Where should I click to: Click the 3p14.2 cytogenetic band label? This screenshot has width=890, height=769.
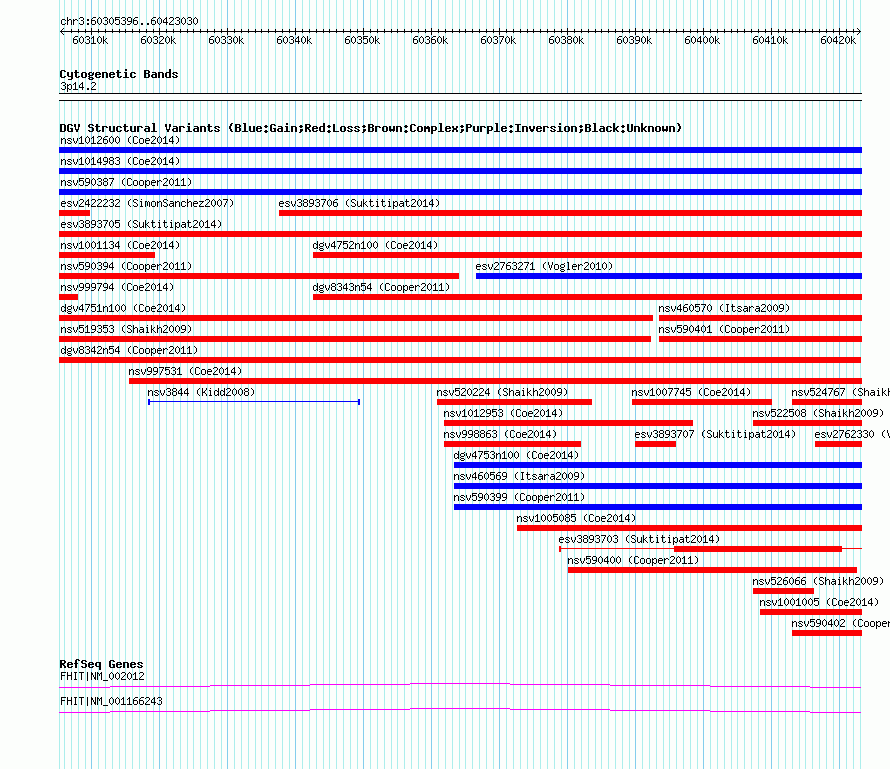(x=78, y=87)
